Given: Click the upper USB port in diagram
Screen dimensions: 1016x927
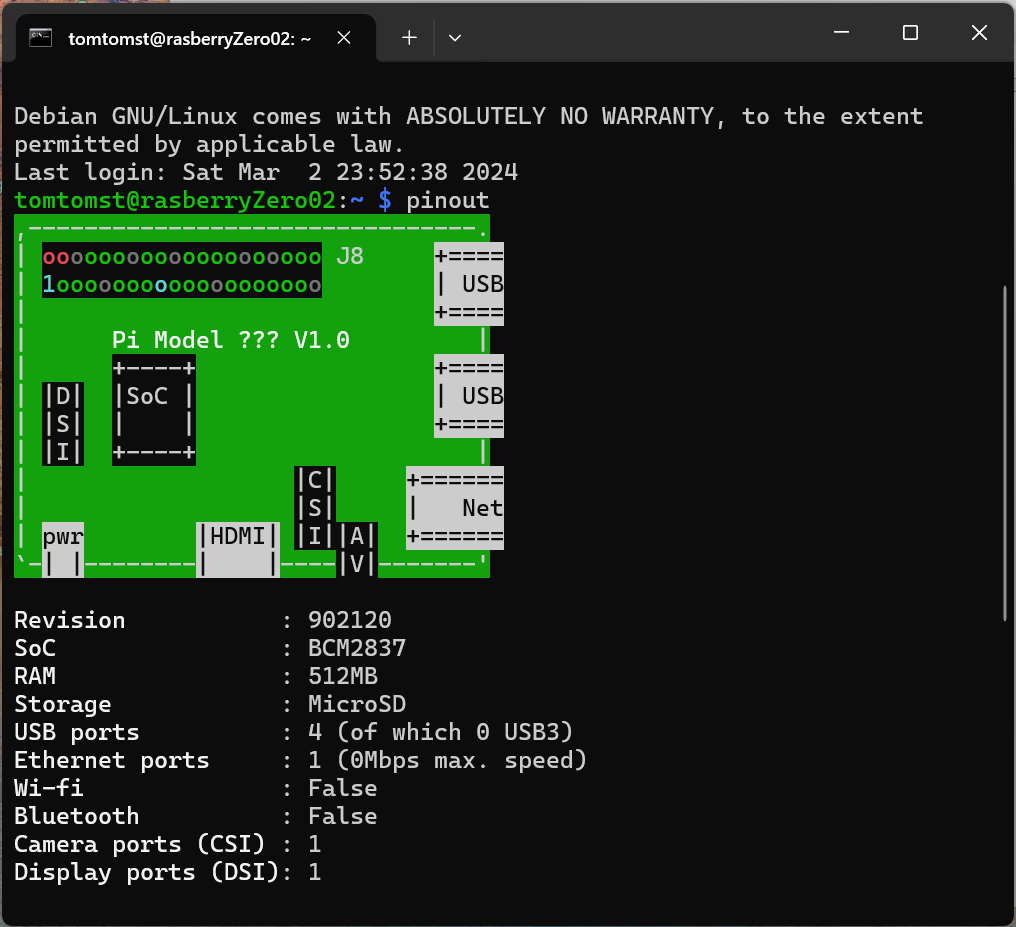Looking at the screenshot, I should (x=468, y=284).
